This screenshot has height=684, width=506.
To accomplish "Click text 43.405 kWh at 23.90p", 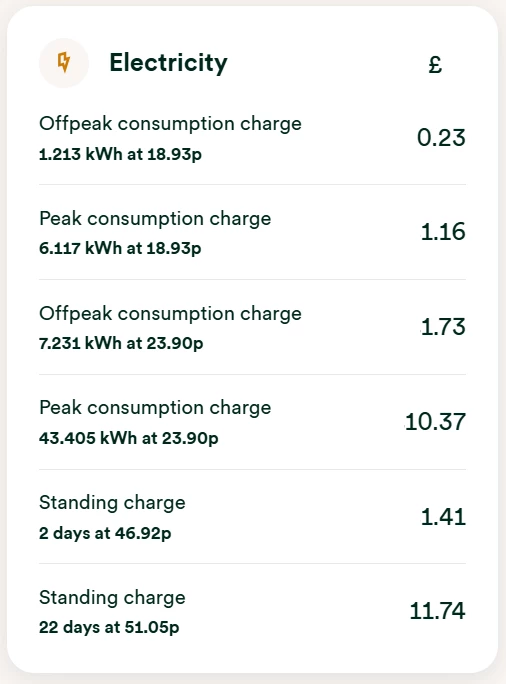I will coord(128,438).
